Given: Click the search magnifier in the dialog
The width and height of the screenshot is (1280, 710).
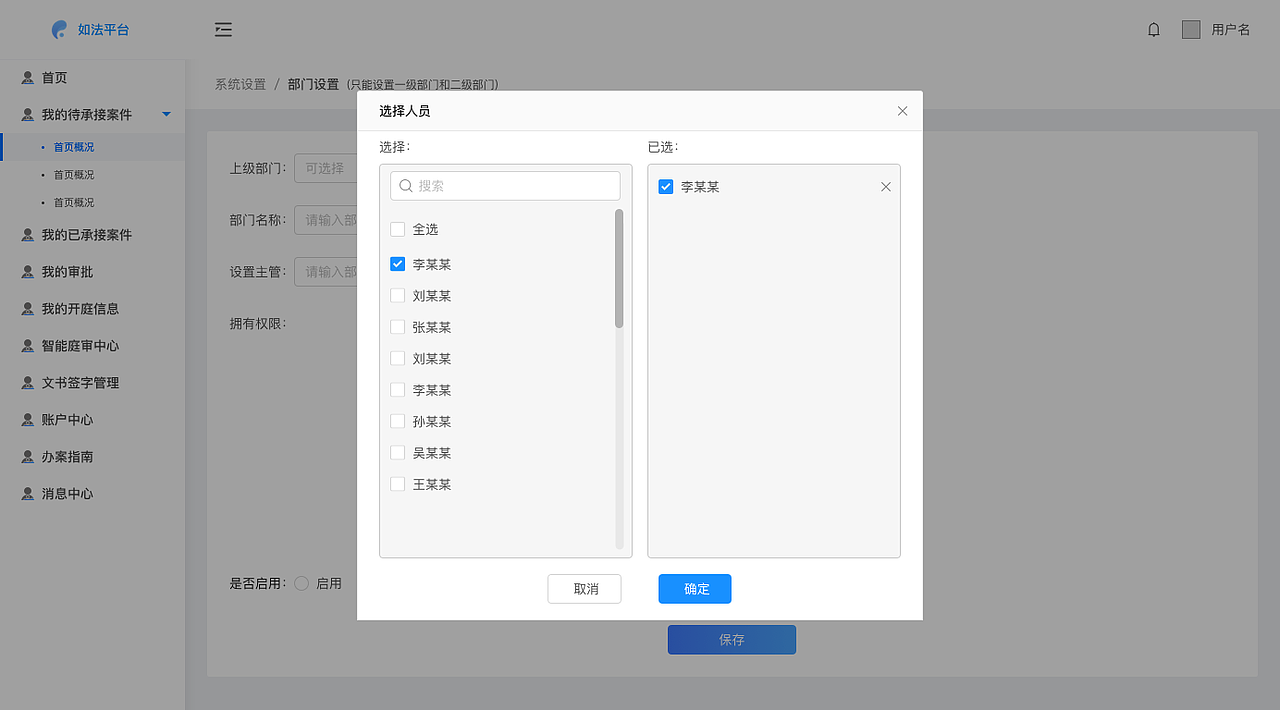Looking at the screenshot, I should click(x=404, y=185).
